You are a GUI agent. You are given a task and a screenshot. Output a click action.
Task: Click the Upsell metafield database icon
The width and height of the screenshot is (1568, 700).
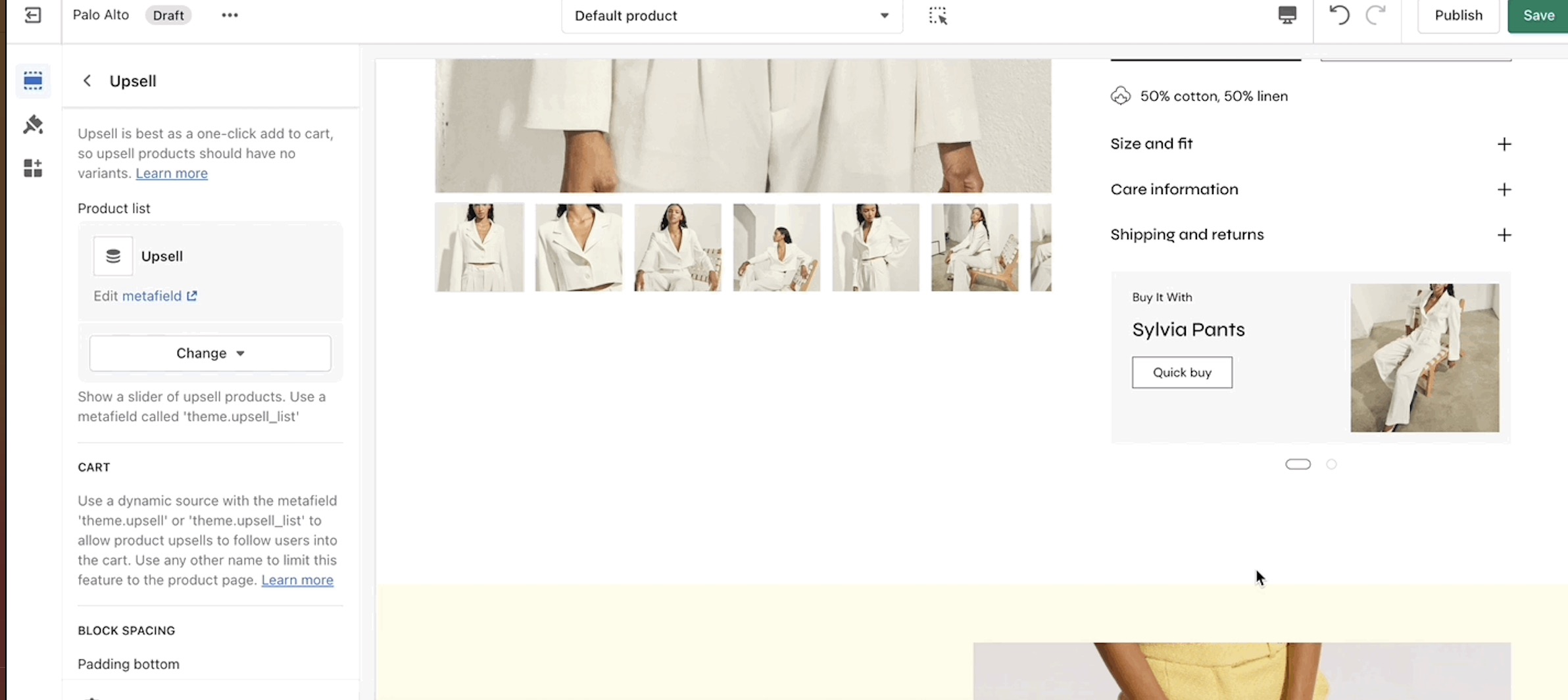[x=113, y=256]
